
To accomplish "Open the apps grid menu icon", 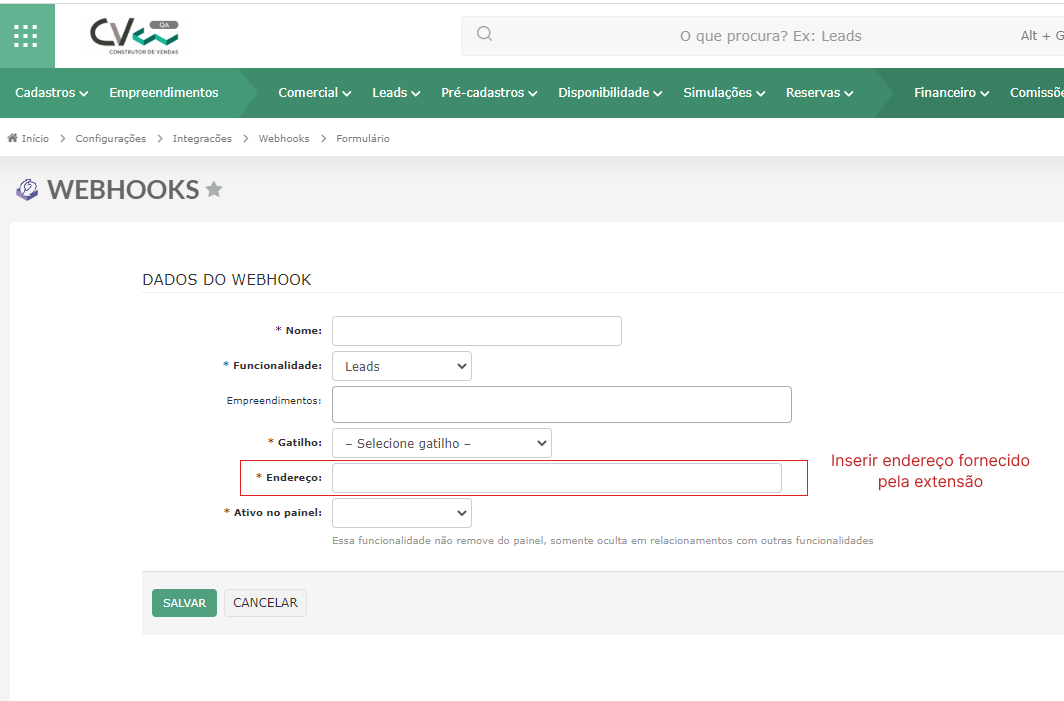I will click(26, 35).
